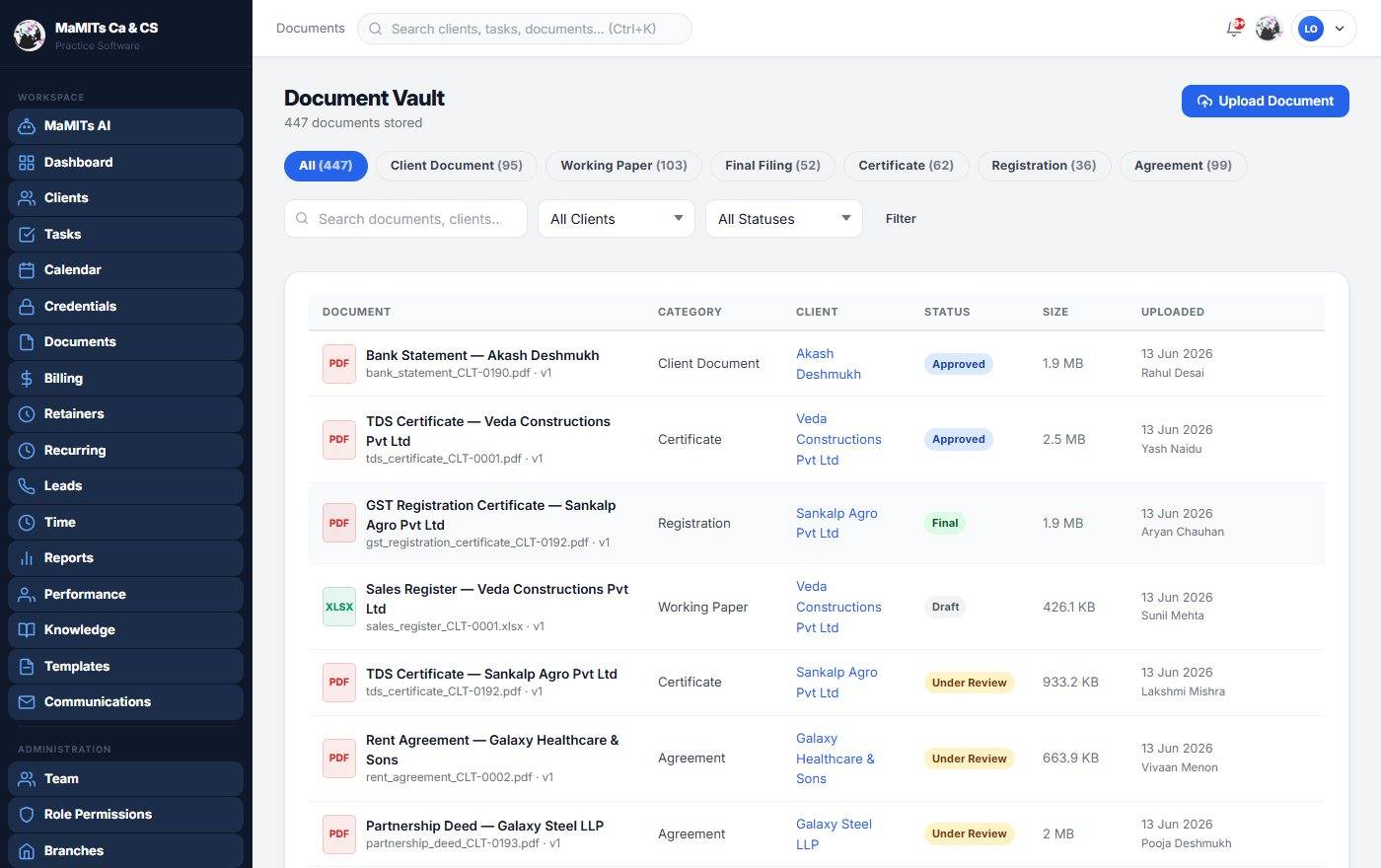Select the All (447) filter tab
1381x868 pixels.
pos(326,166)
